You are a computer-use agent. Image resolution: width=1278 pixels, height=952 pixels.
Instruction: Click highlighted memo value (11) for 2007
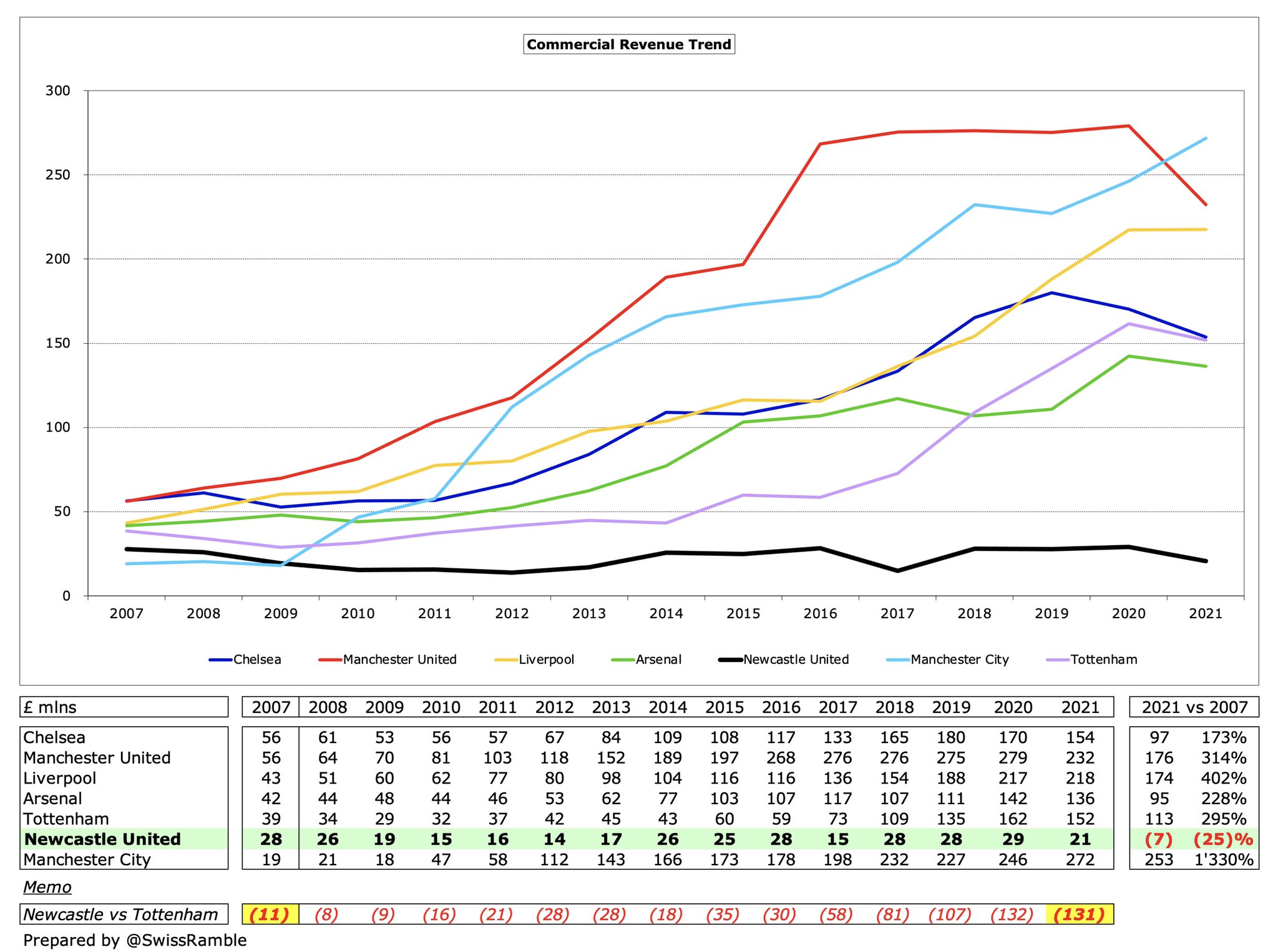click(270, 915)
